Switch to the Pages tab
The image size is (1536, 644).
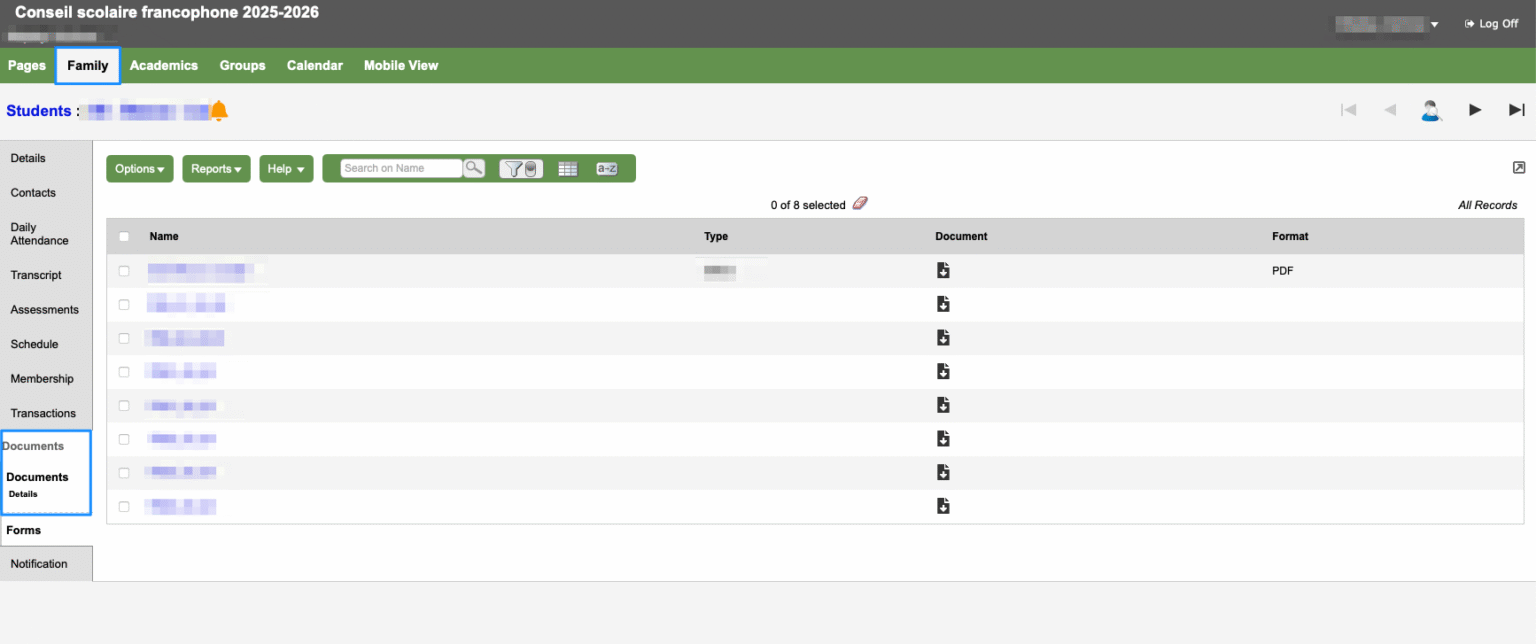(27, 66)
